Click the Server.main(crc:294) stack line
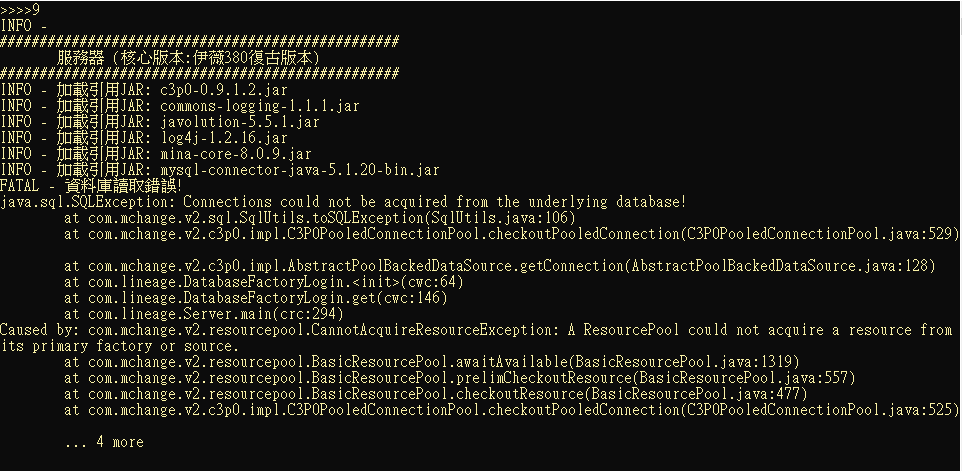 [204, 313]
